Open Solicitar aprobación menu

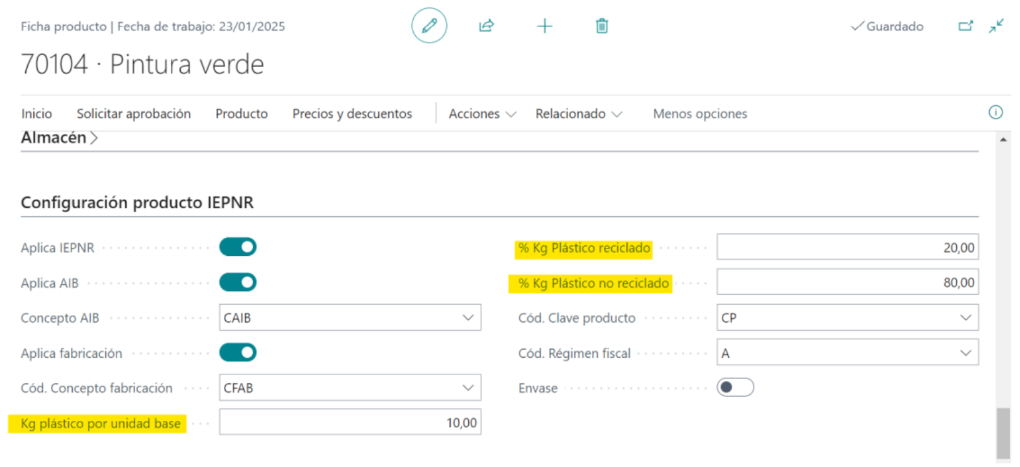coord(133,114)
